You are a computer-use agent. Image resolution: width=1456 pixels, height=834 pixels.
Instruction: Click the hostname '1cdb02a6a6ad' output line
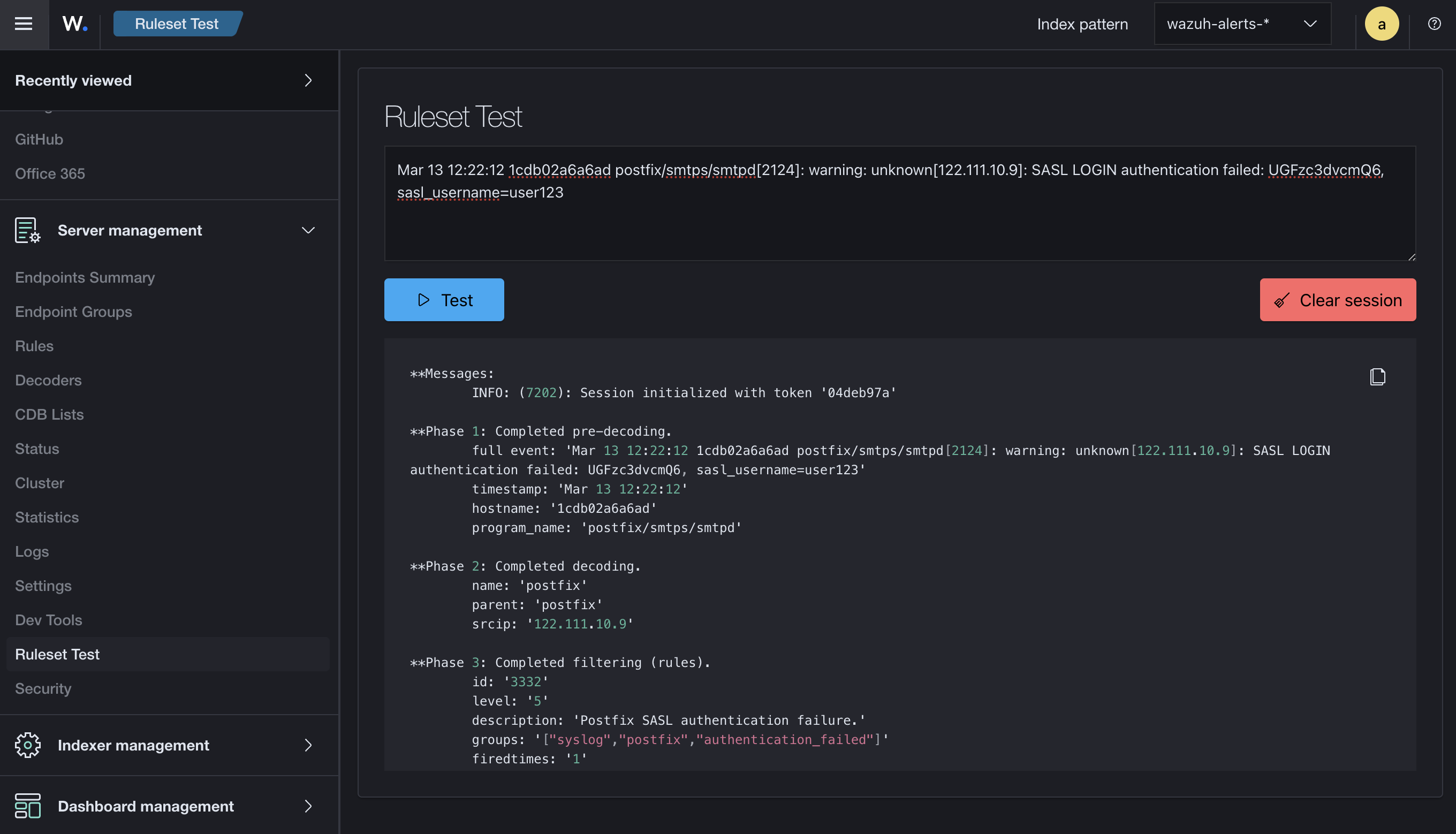point(564,508)
